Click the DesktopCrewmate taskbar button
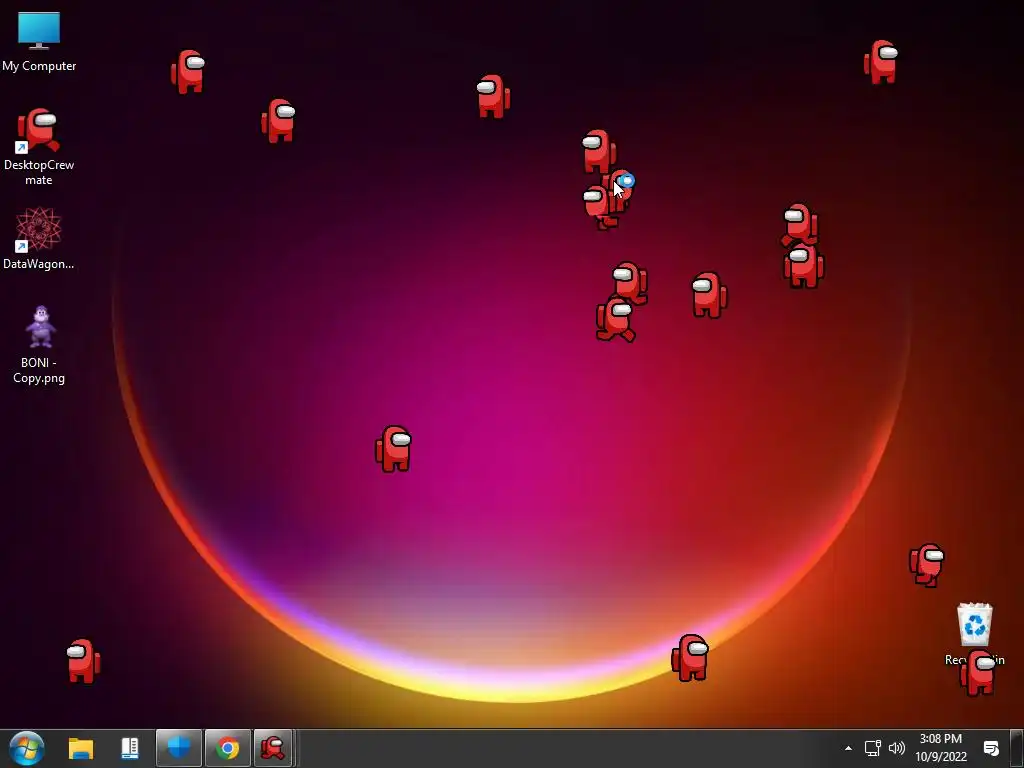 (273, 748)
